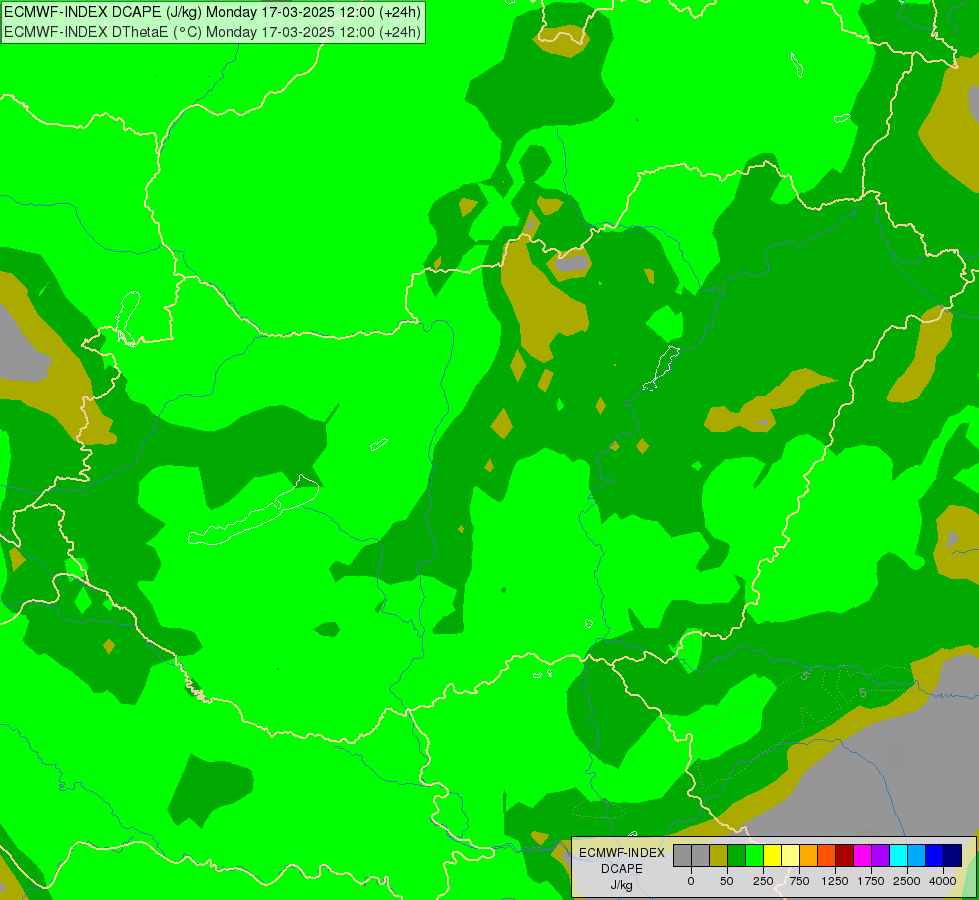
Task: Click the legend value '750'
Action: pos(799,881)
